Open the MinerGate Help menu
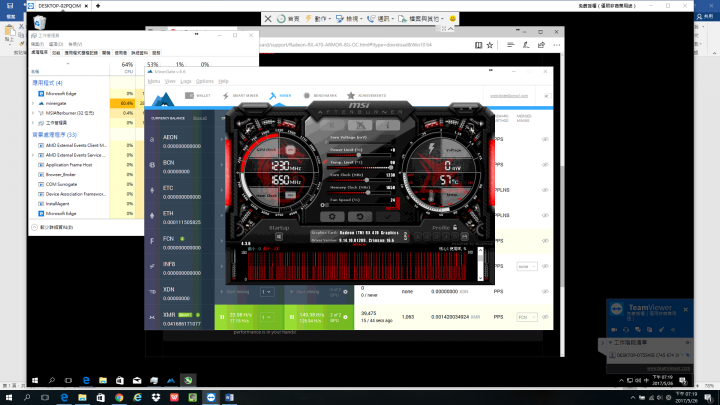Image resolution: width=720 pixels, height=405 pixels. pos(223,81)
